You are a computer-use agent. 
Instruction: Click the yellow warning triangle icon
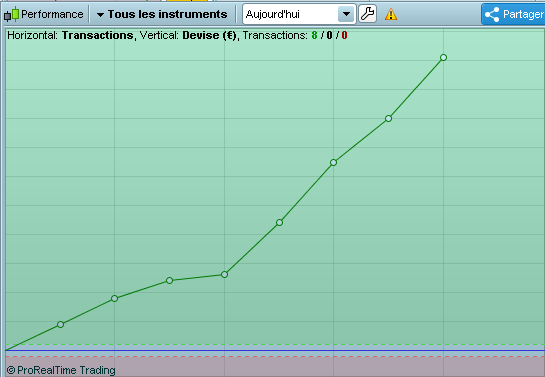(x=391, y=15)
